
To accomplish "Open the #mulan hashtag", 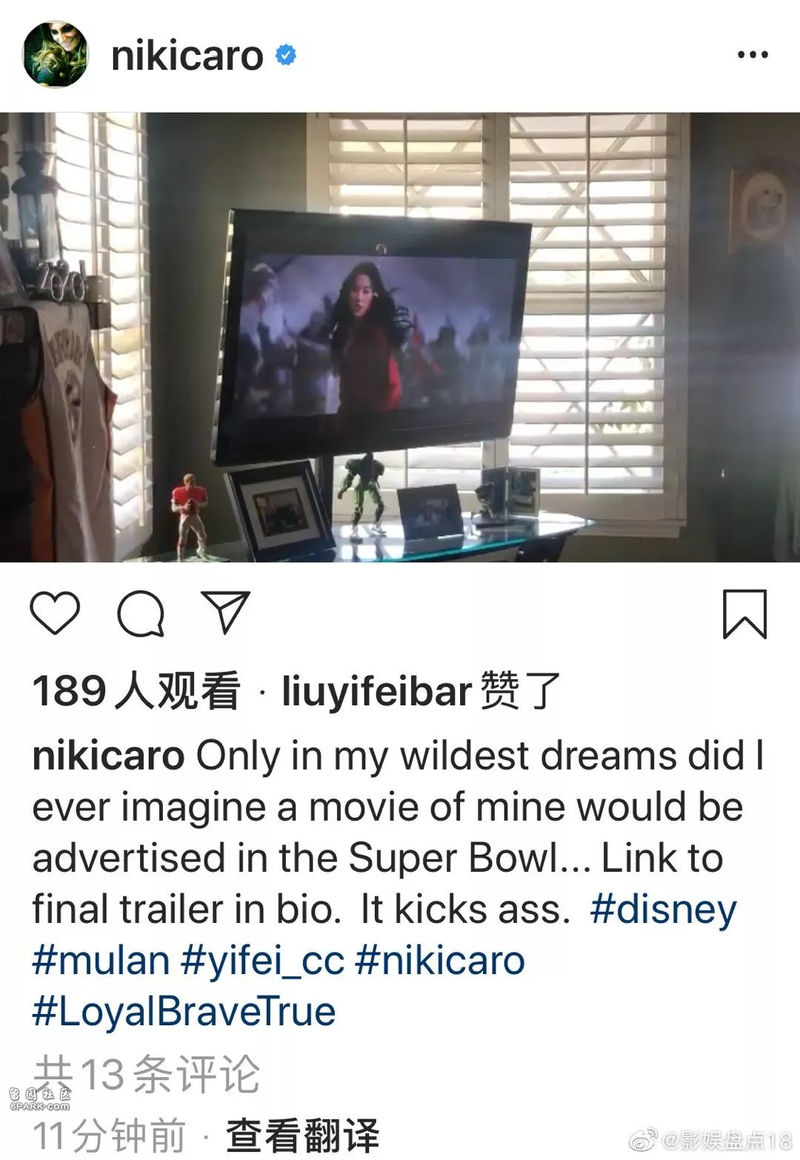I will [101, 960].
